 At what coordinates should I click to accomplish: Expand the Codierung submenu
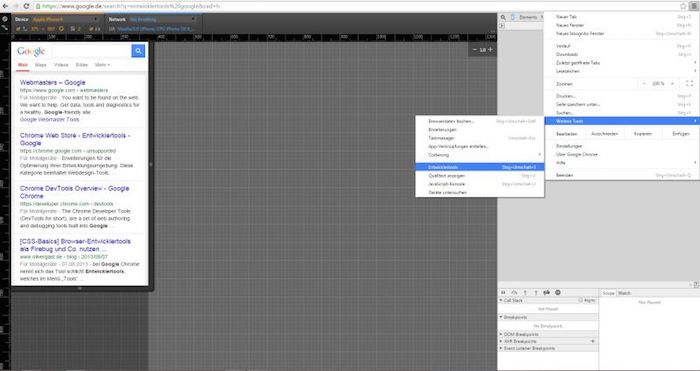[479, 155]
